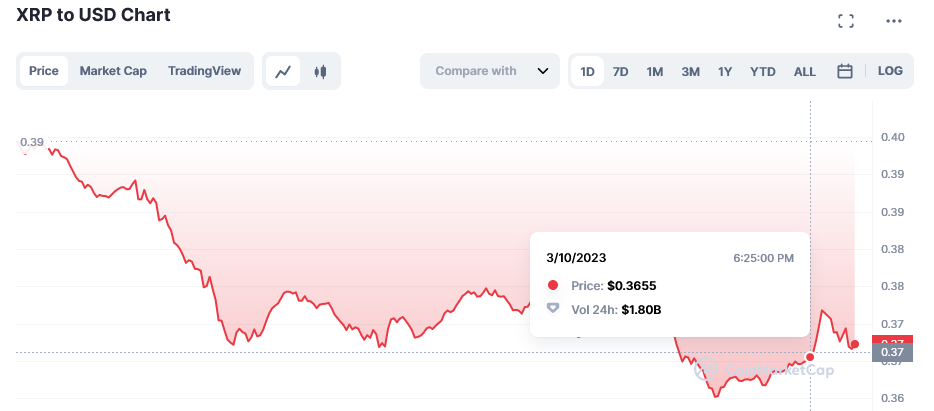
Task: Open fullscreen chart mode icon
Action: (846, 21)
